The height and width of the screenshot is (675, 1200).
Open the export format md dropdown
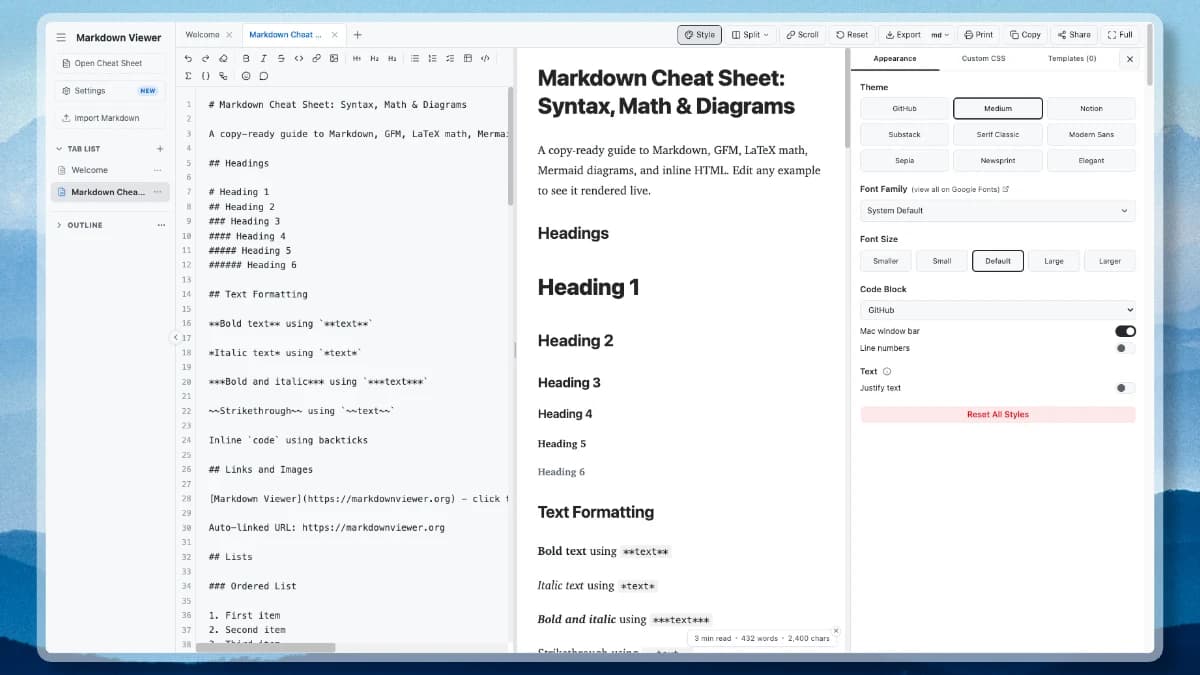pos(940,34)
